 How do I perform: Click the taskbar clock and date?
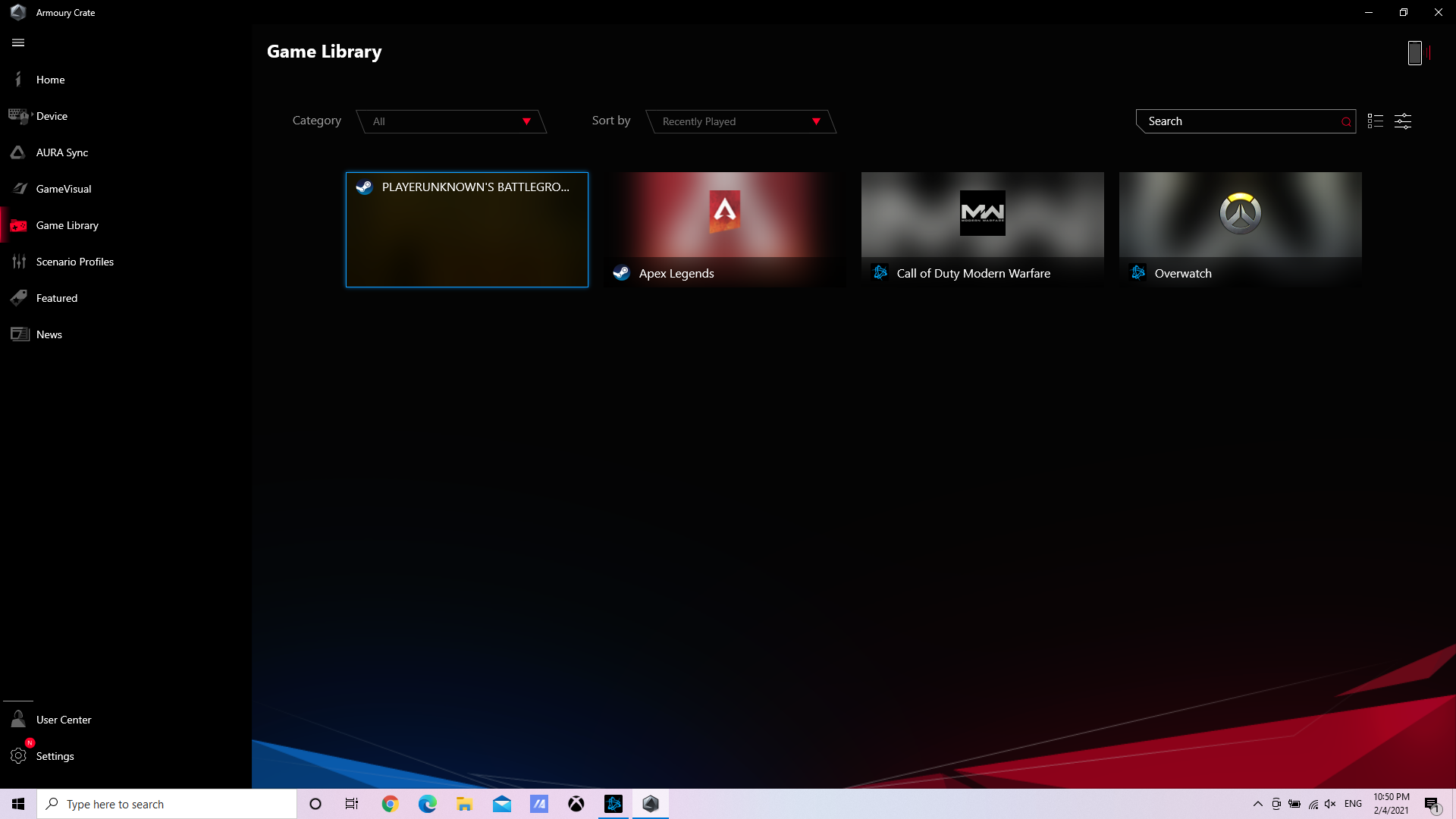1392,804
